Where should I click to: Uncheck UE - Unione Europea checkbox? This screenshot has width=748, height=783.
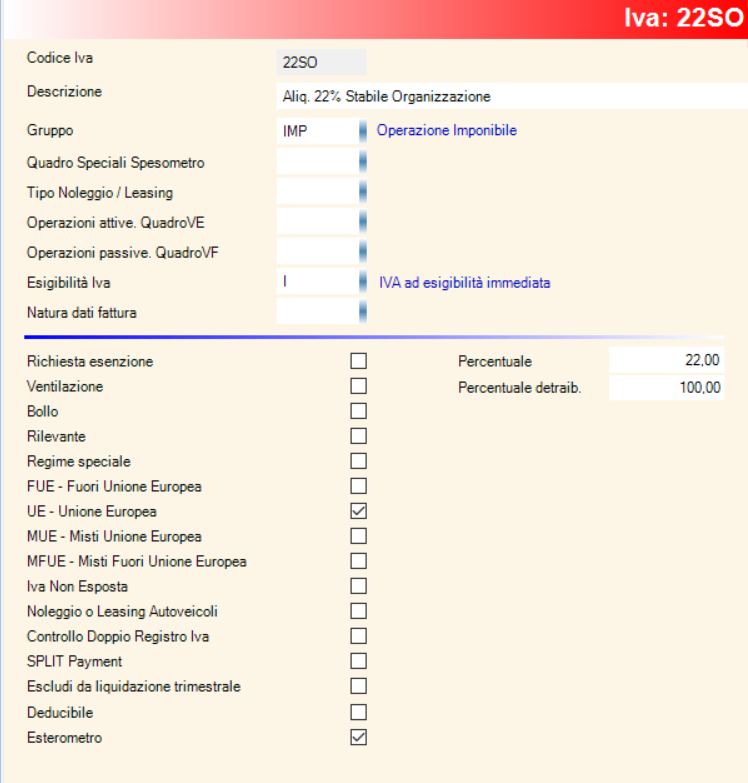pyautogui.click(x=359, y=511)
